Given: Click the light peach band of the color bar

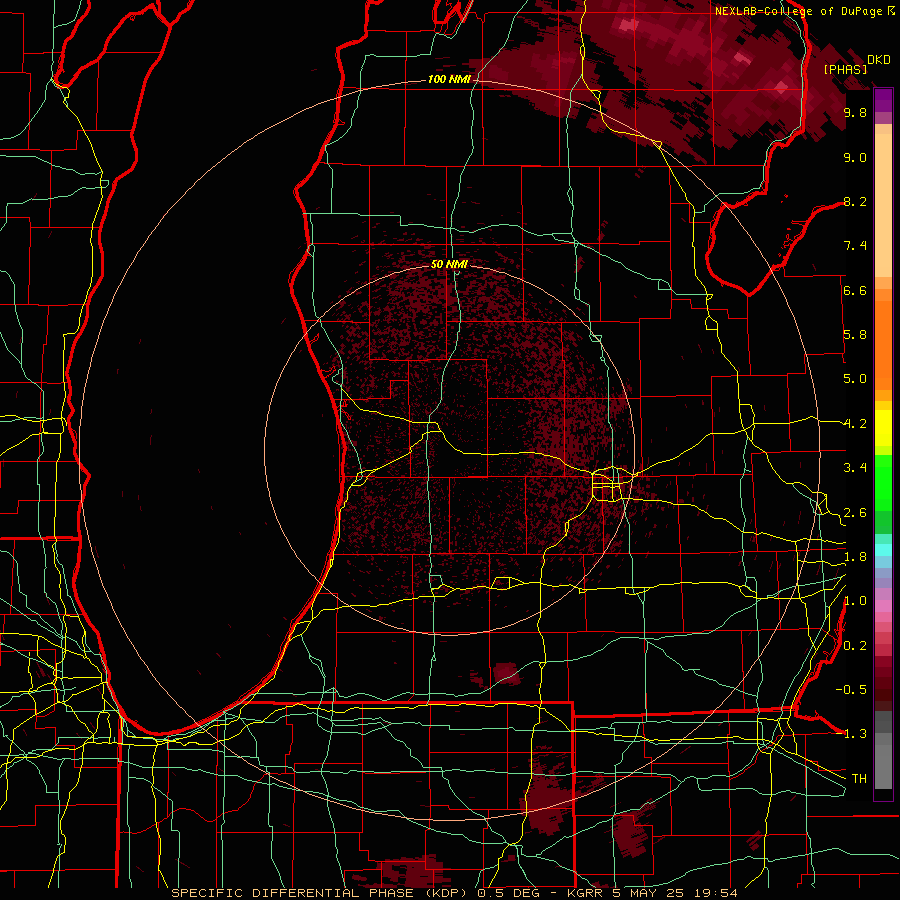Looking at the screenshot, I should [883, 205].
